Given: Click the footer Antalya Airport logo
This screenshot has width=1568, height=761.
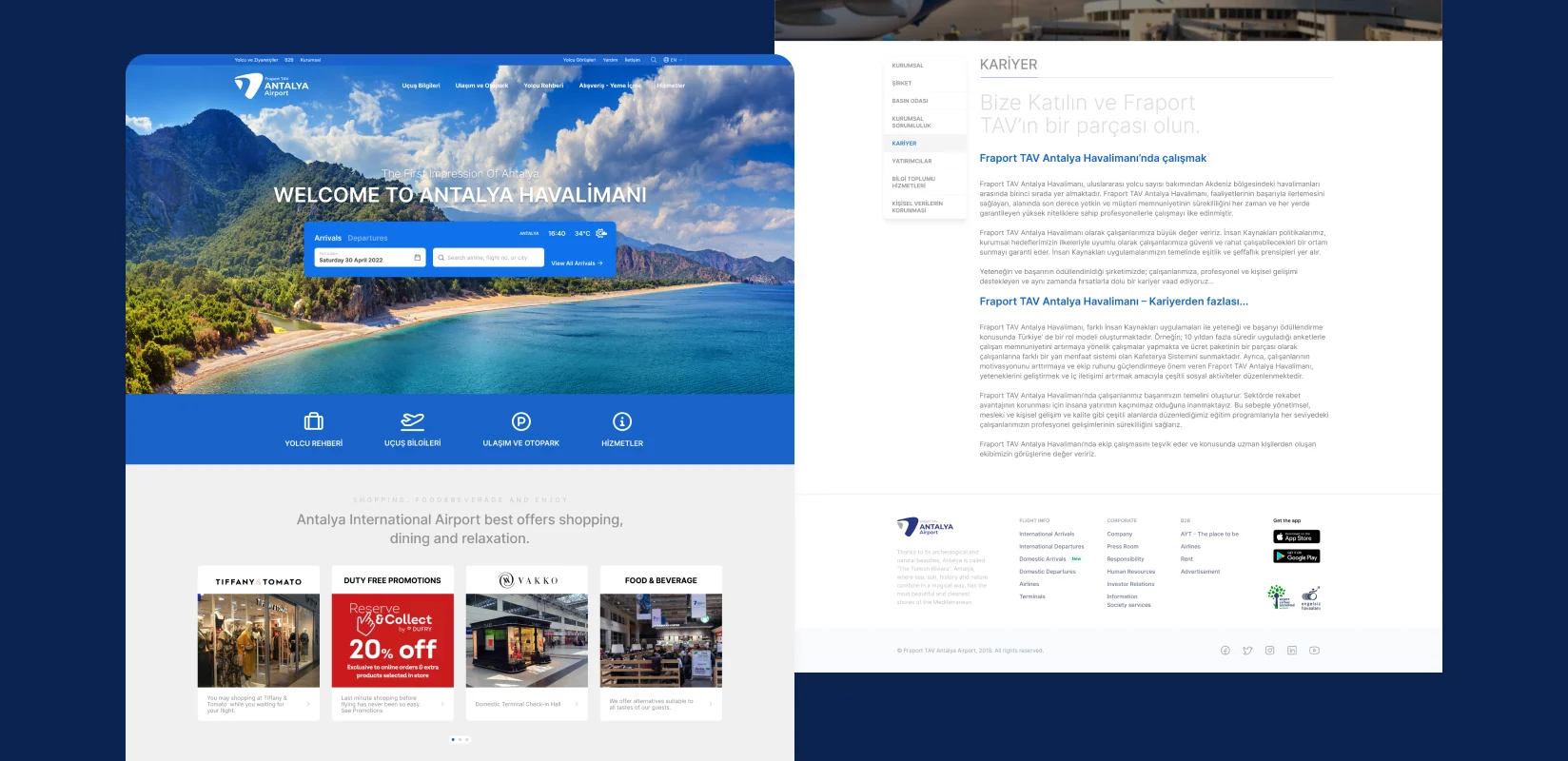Looking at the screenshot, I should (925, 527).
